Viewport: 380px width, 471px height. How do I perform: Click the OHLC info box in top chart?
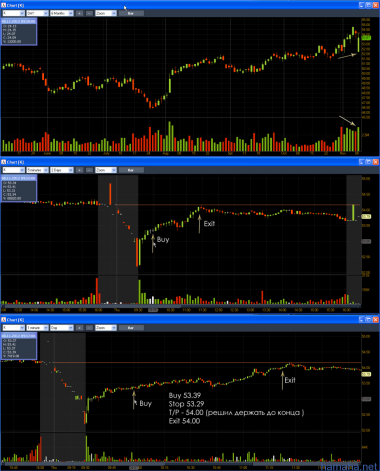(19, 32)
